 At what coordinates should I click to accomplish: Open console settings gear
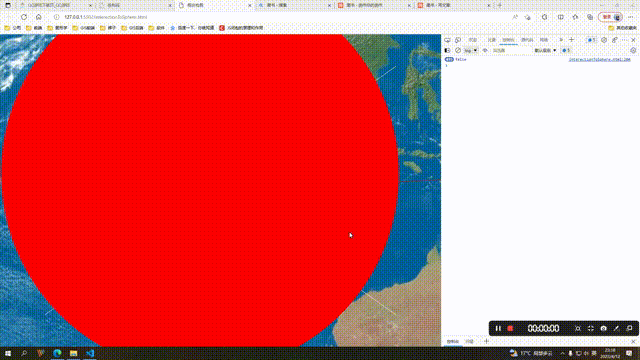click(x=633, y=51)
